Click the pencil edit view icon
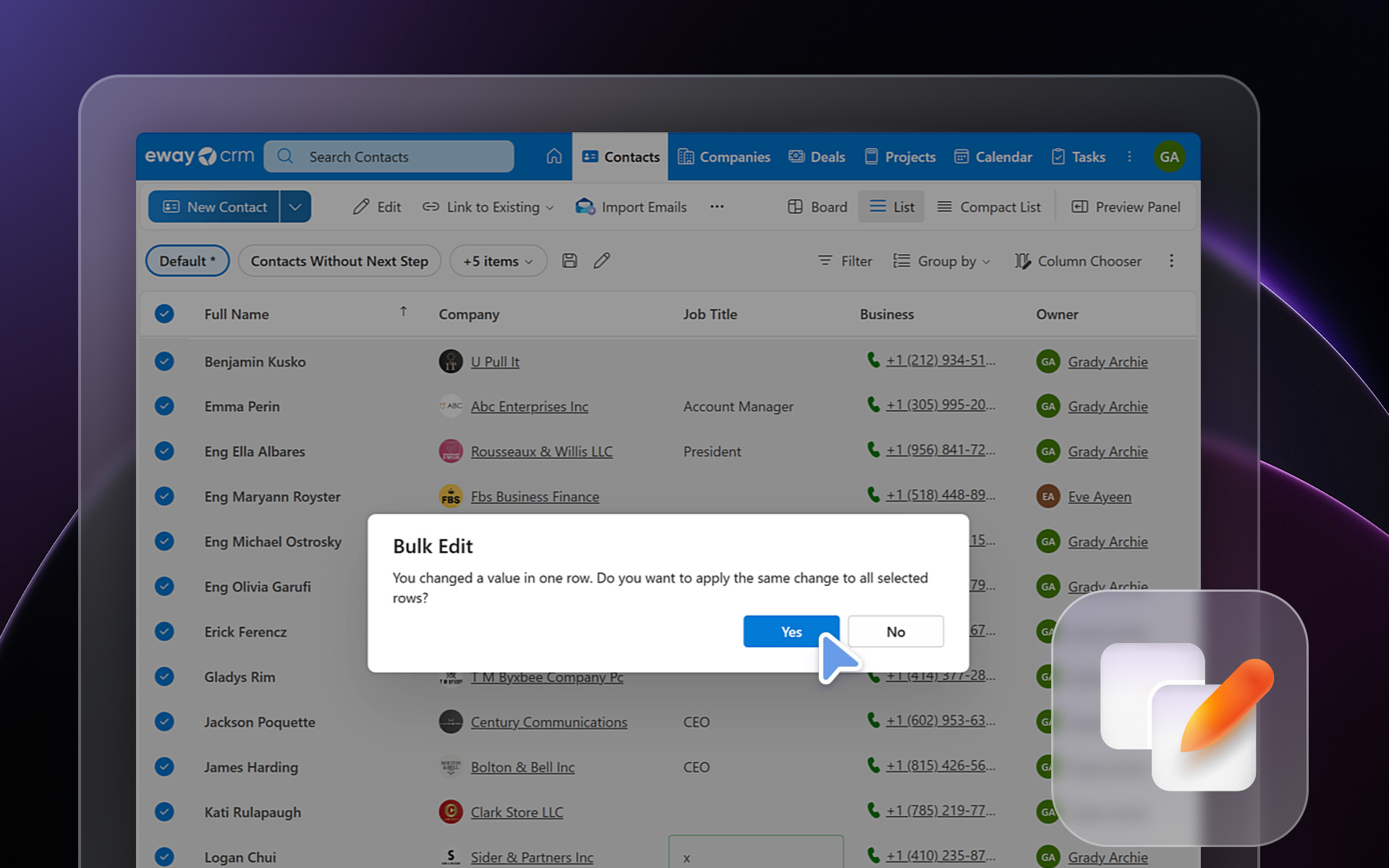Image resolution: width=1389 pixels, height=868 pixels. 602,261
